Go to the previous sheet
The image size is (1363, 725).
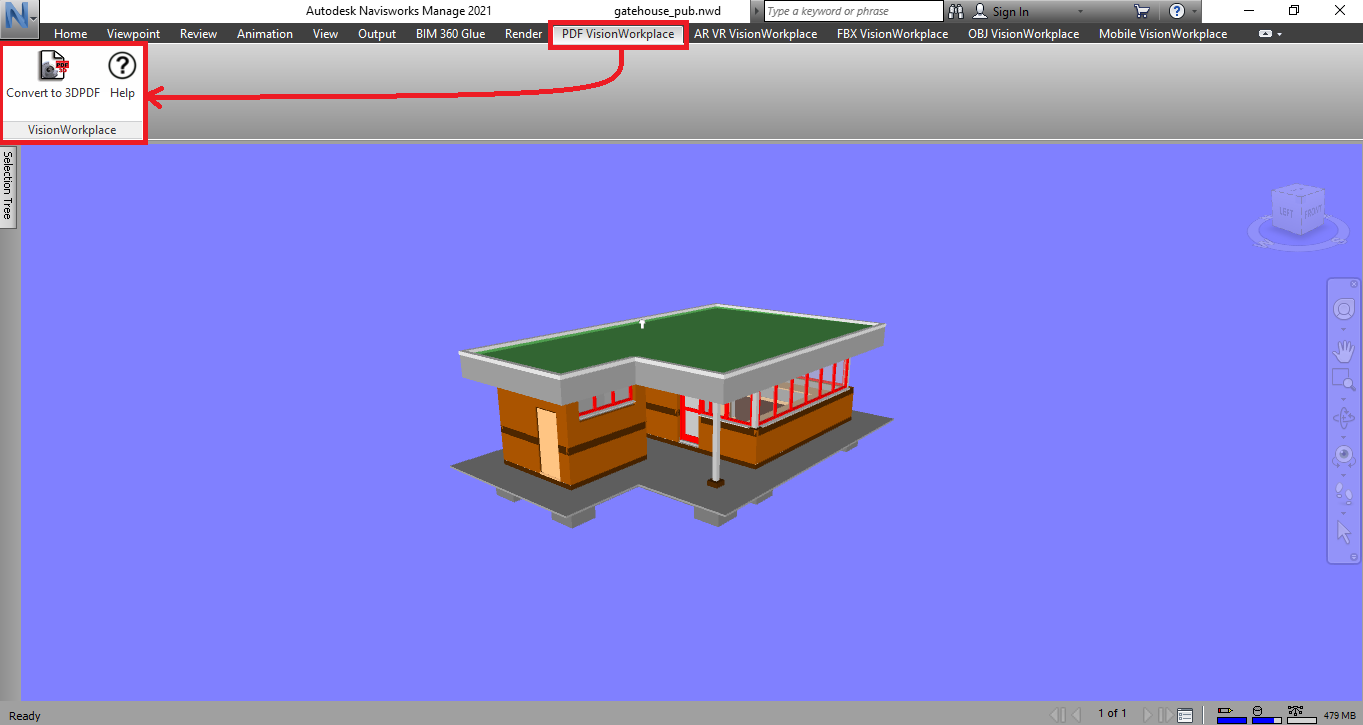click(1077, 714)
